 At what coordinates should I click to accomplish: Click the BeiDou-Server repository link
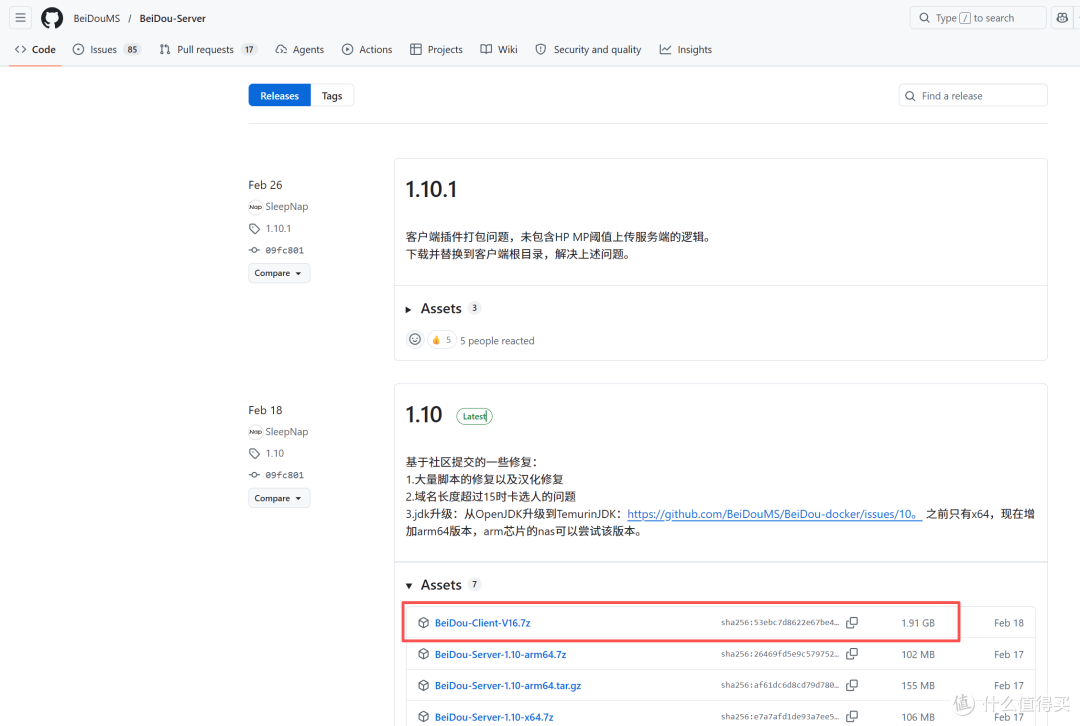click(x=172, y=19)
